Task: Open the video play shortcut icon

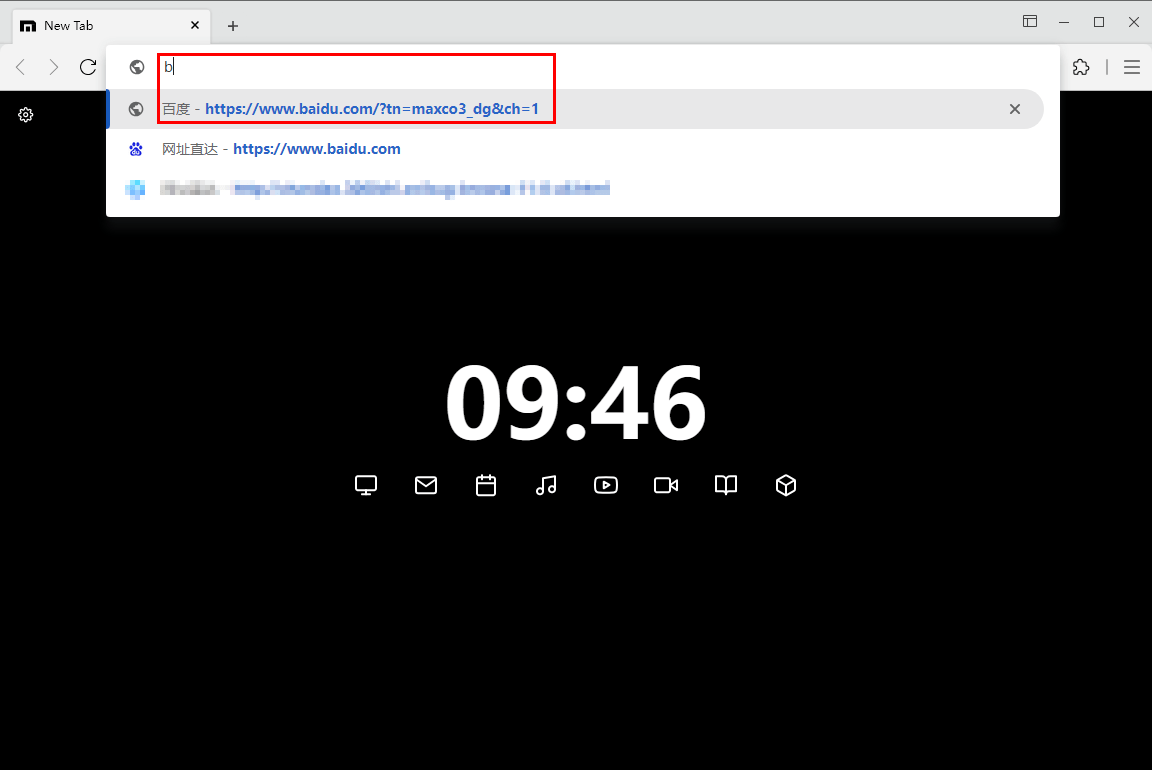Action: [606, 485]
